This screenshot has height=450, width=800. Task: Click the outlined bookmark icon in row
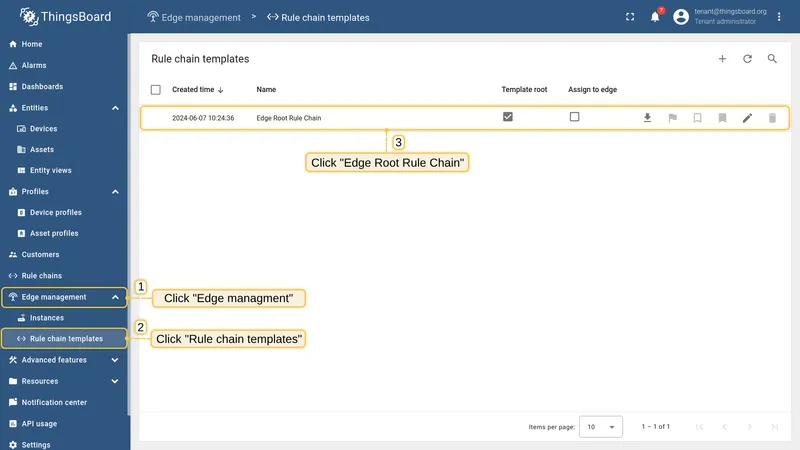click(x=697, y=118)
